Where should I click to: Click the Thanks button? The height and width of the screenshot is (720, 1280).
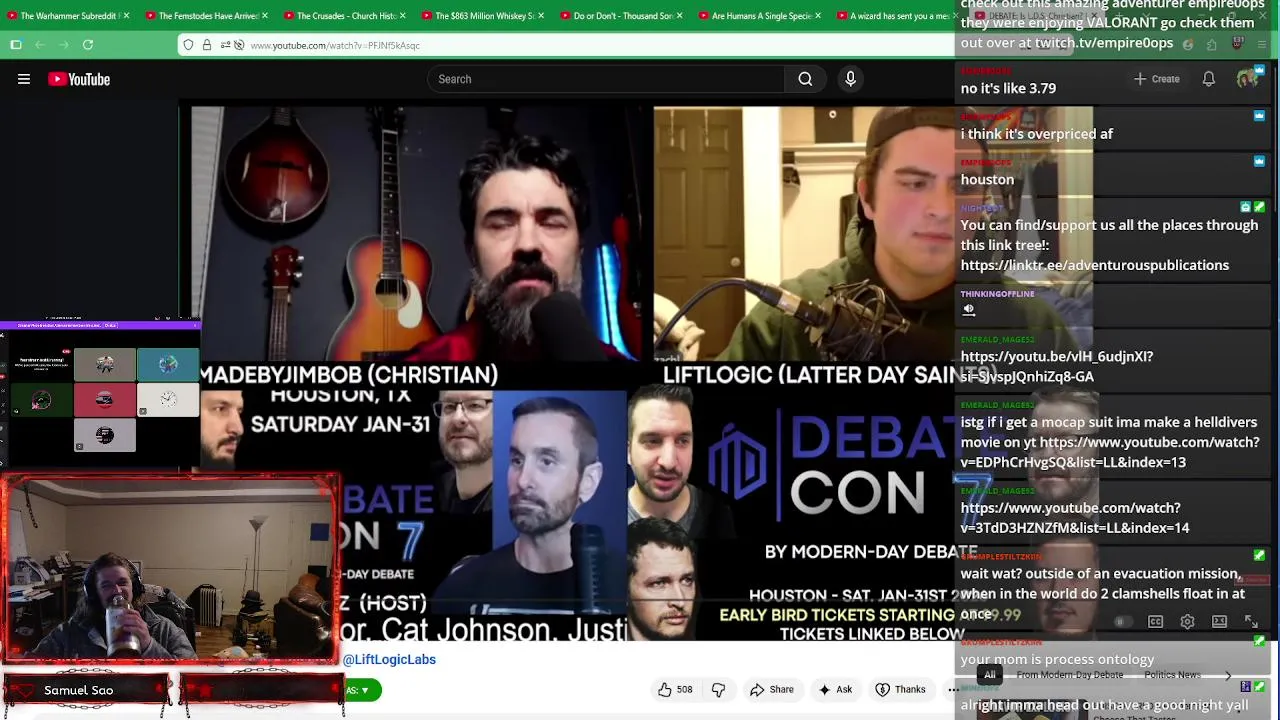[900, 689]
